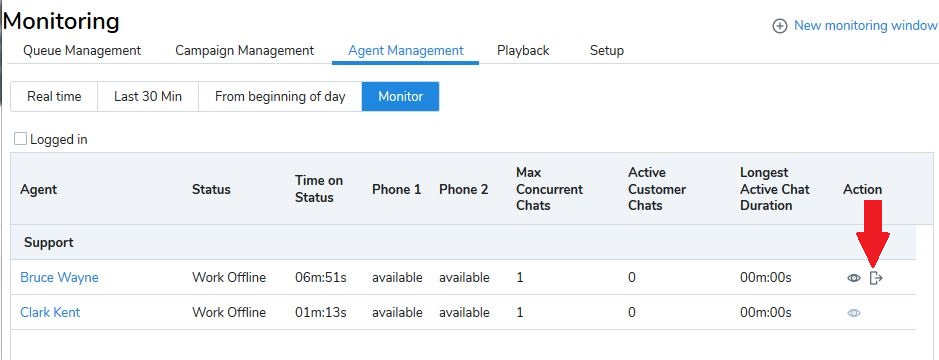Click the eye monitor icon for Bruce Wayne
Screen dimensions: 939x360
pyautogui.click(x=854, y=278)
